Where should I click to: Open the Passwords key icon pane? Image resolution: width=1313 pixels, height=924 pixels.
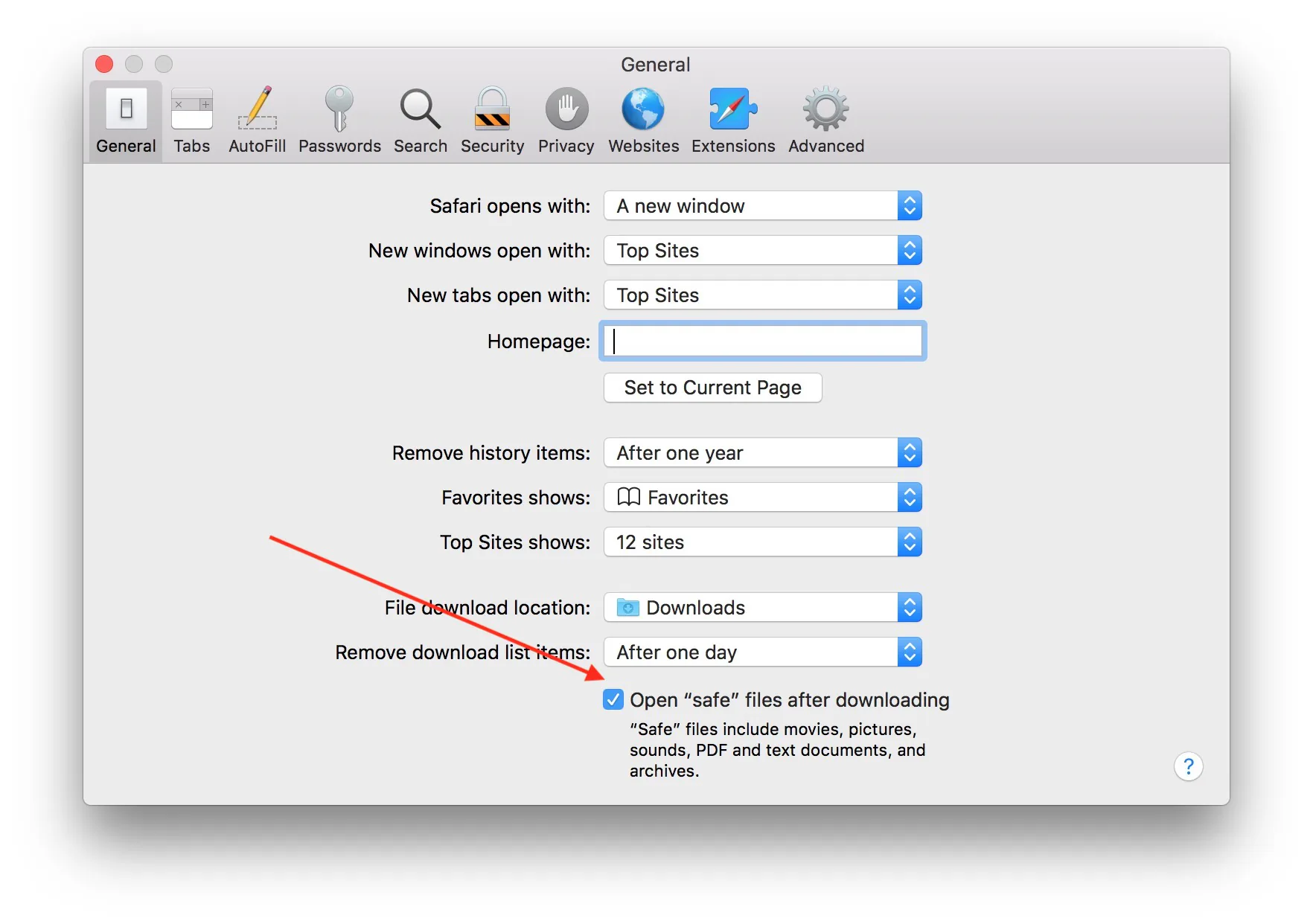(339, 121)
